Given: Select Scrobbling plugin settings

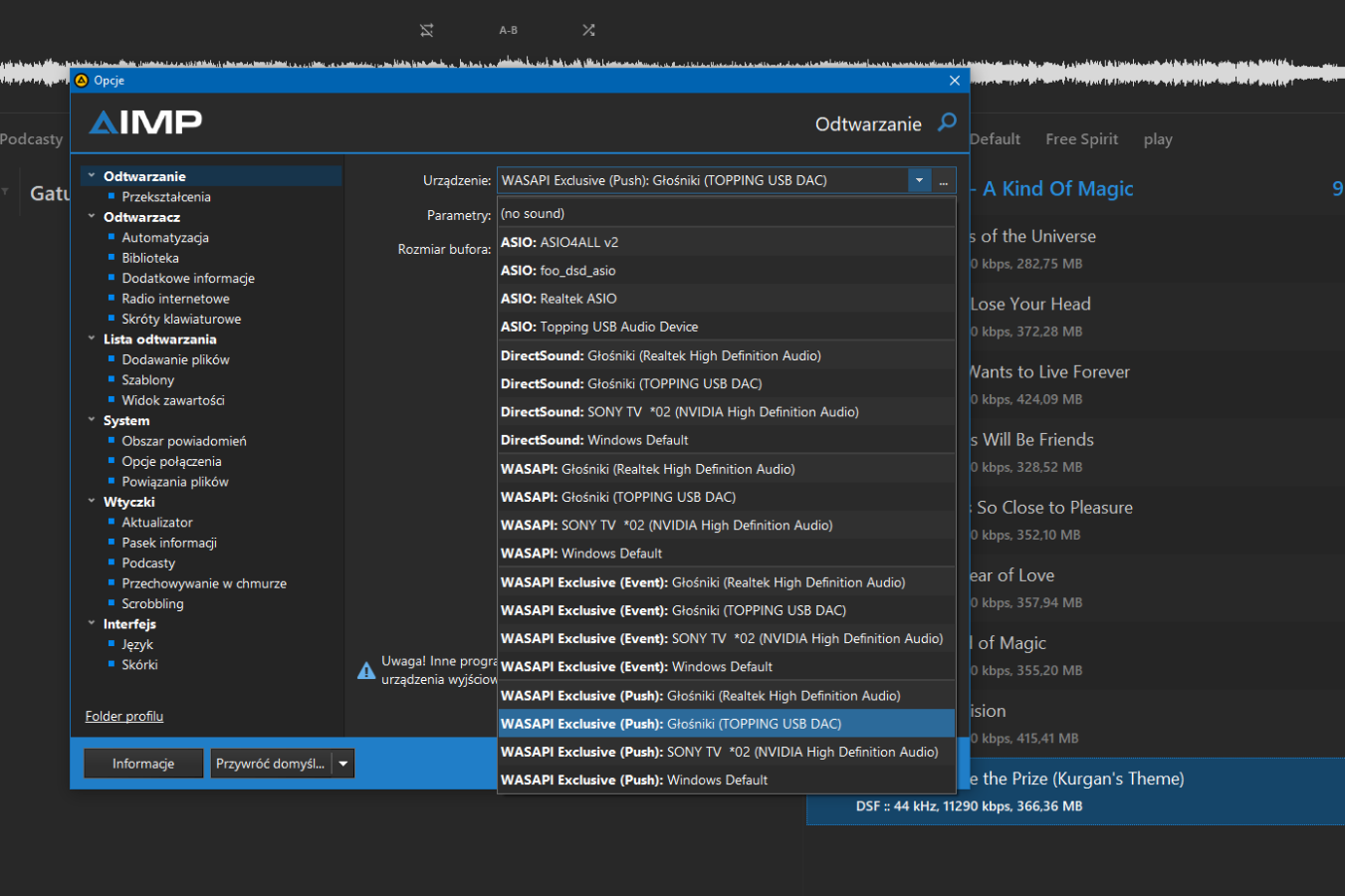Looking at the screenshot, I should pos(152,603).
